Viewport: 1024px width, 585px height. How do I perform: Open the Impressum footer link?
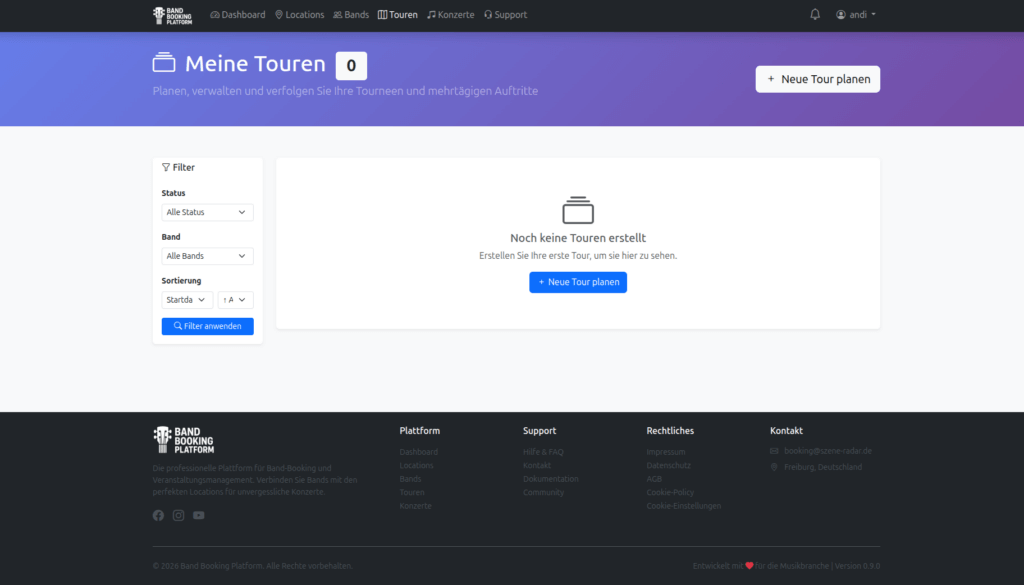(666, 452)
